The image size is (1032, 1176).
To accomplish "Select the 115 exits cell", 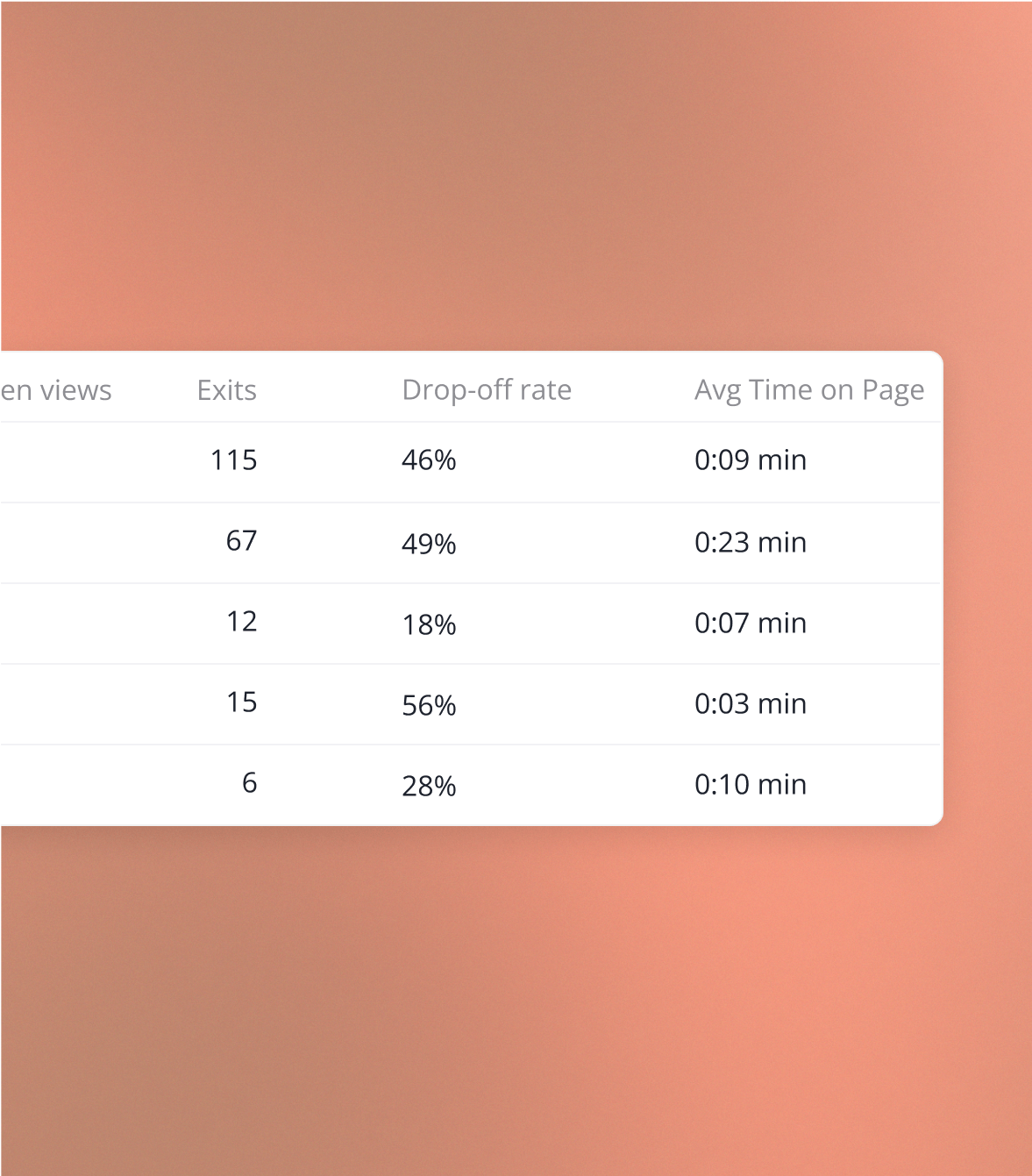I will pos(233,460).
